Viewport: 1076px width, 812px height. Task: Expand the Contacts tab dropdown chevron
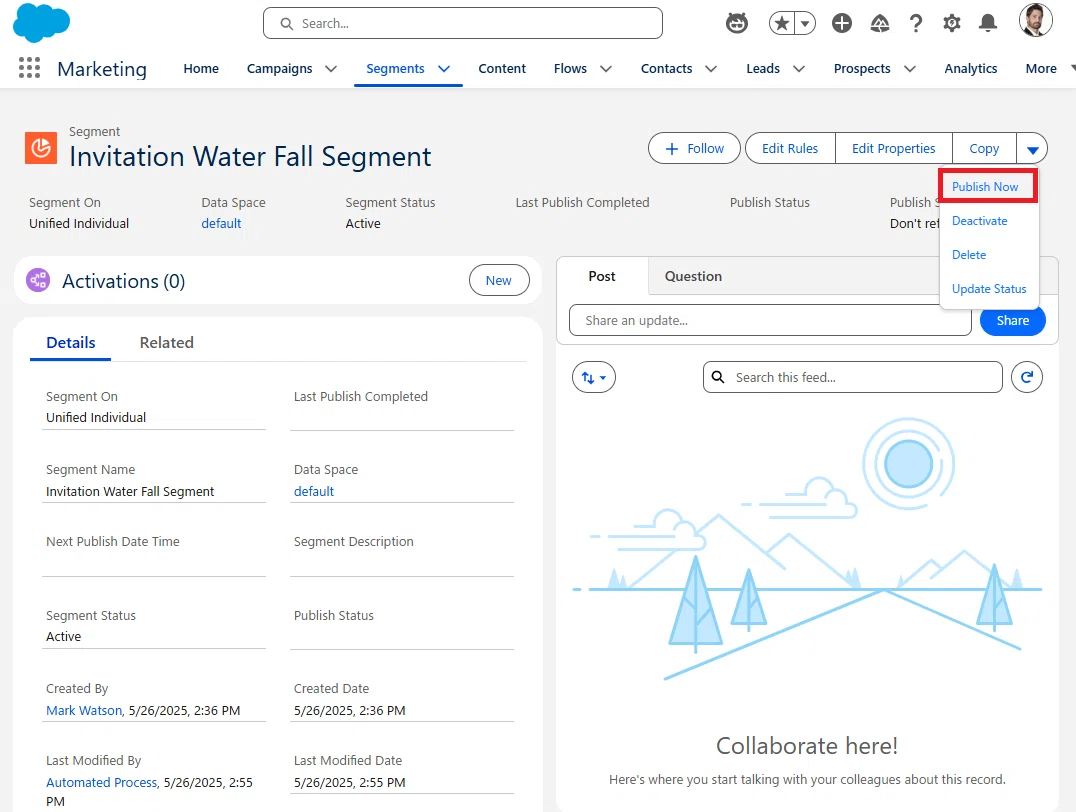711,69
